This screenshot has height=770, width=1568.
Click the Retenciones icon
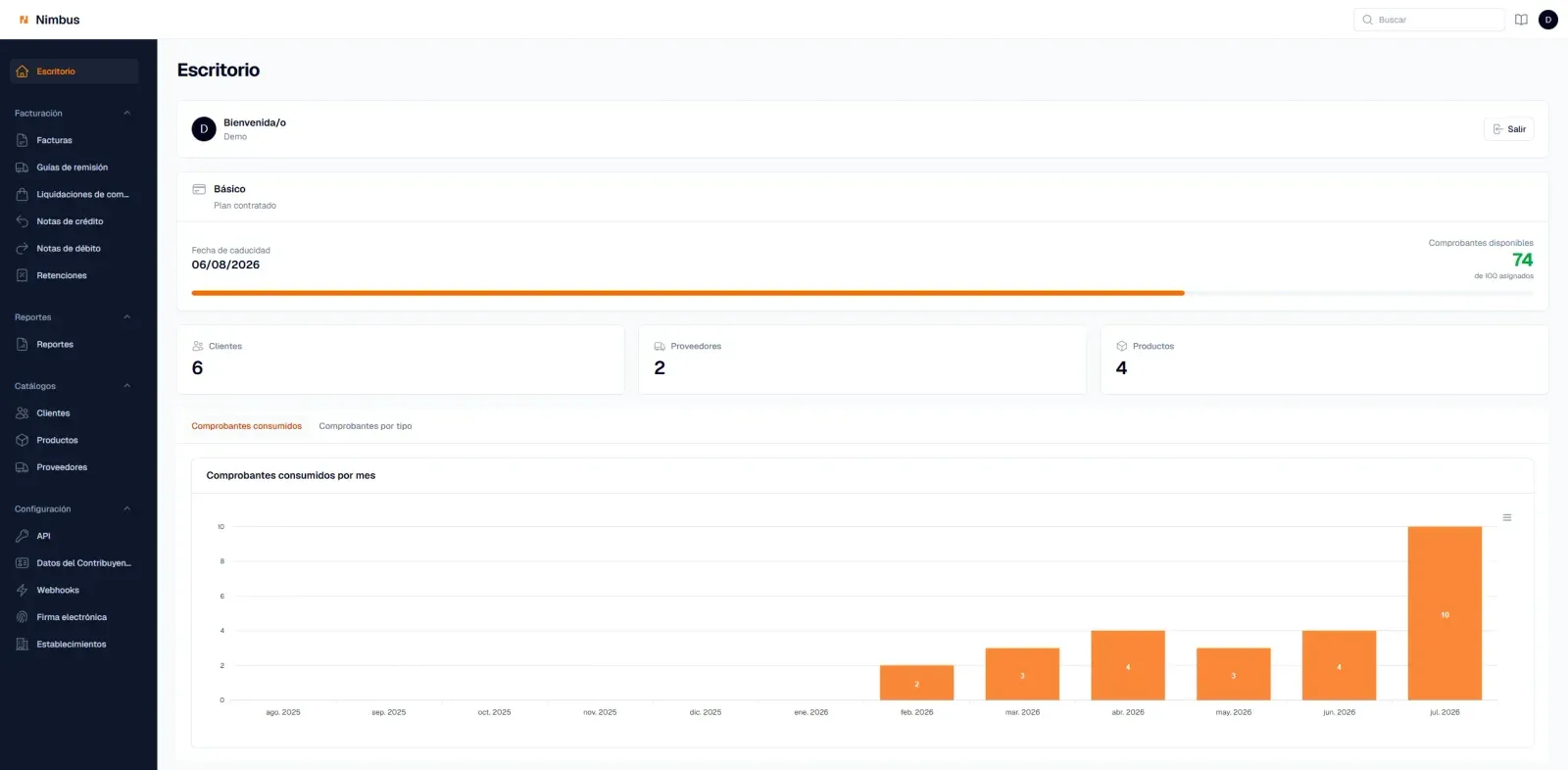pyautogui.click(x=23, y=275)
